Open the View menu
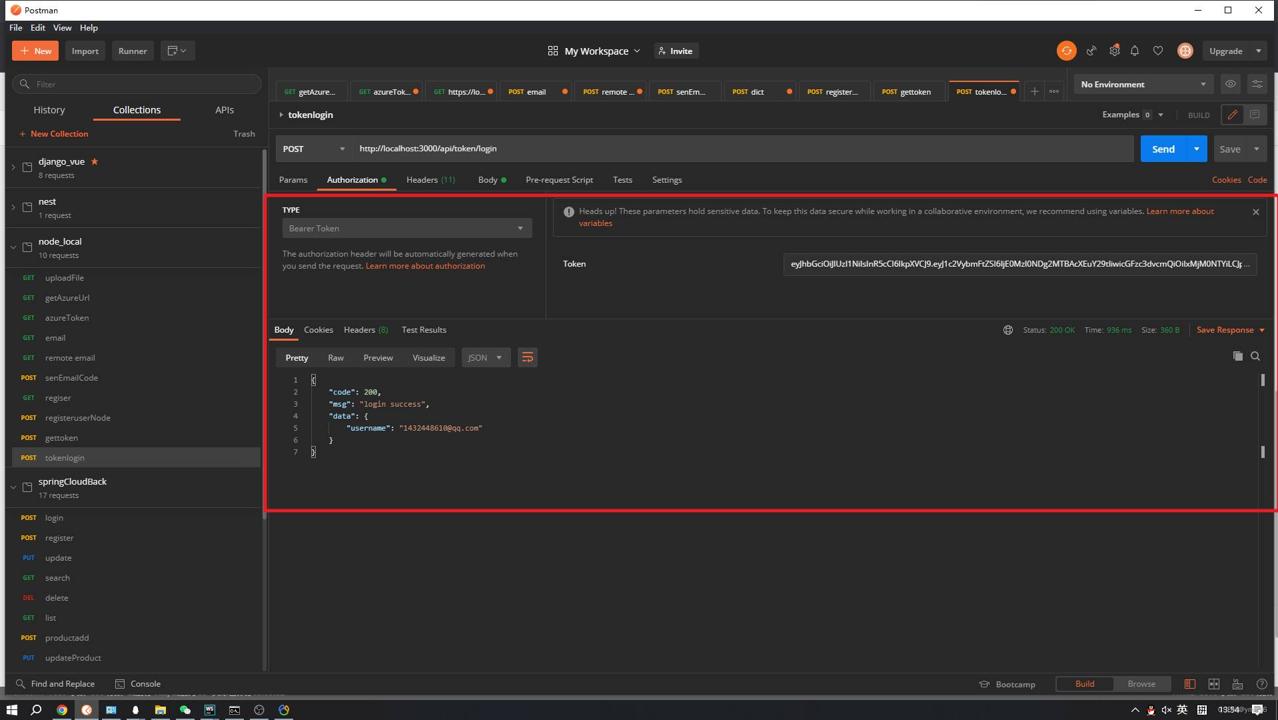The height and width of the screenshot is (720, 1278). pos(62,28)
